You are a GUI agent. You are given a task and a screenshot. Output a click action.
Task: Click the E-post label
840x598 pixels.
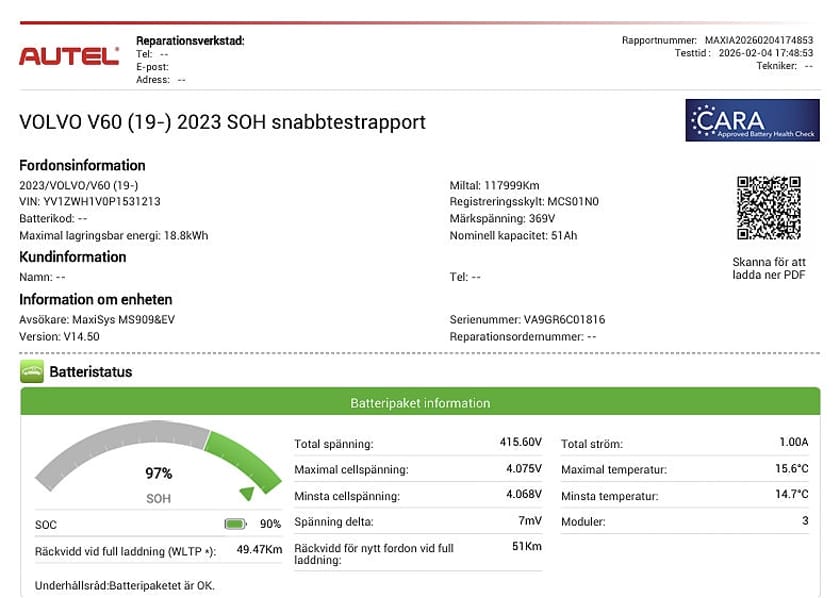click(x=152, y=67)
